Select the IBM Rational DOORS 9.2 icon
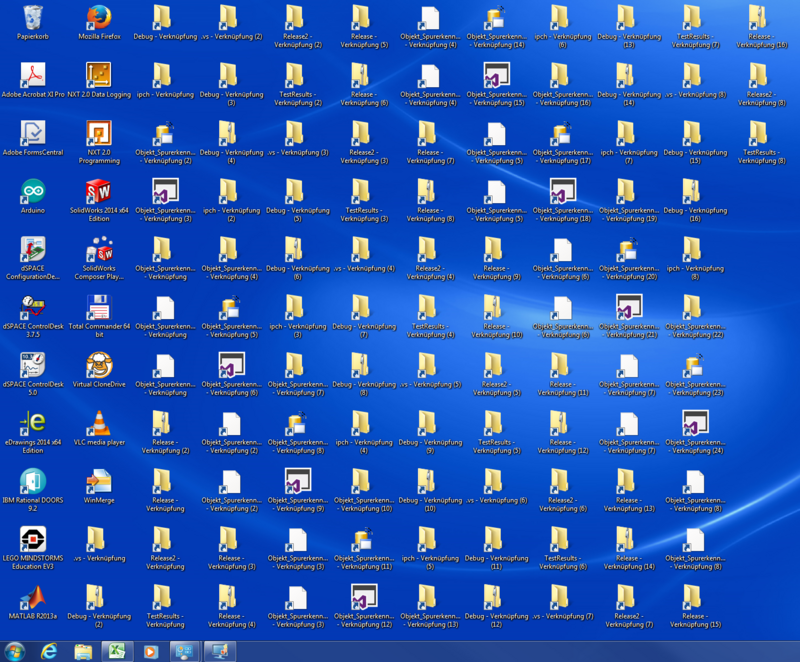 [x=32, y=482]
